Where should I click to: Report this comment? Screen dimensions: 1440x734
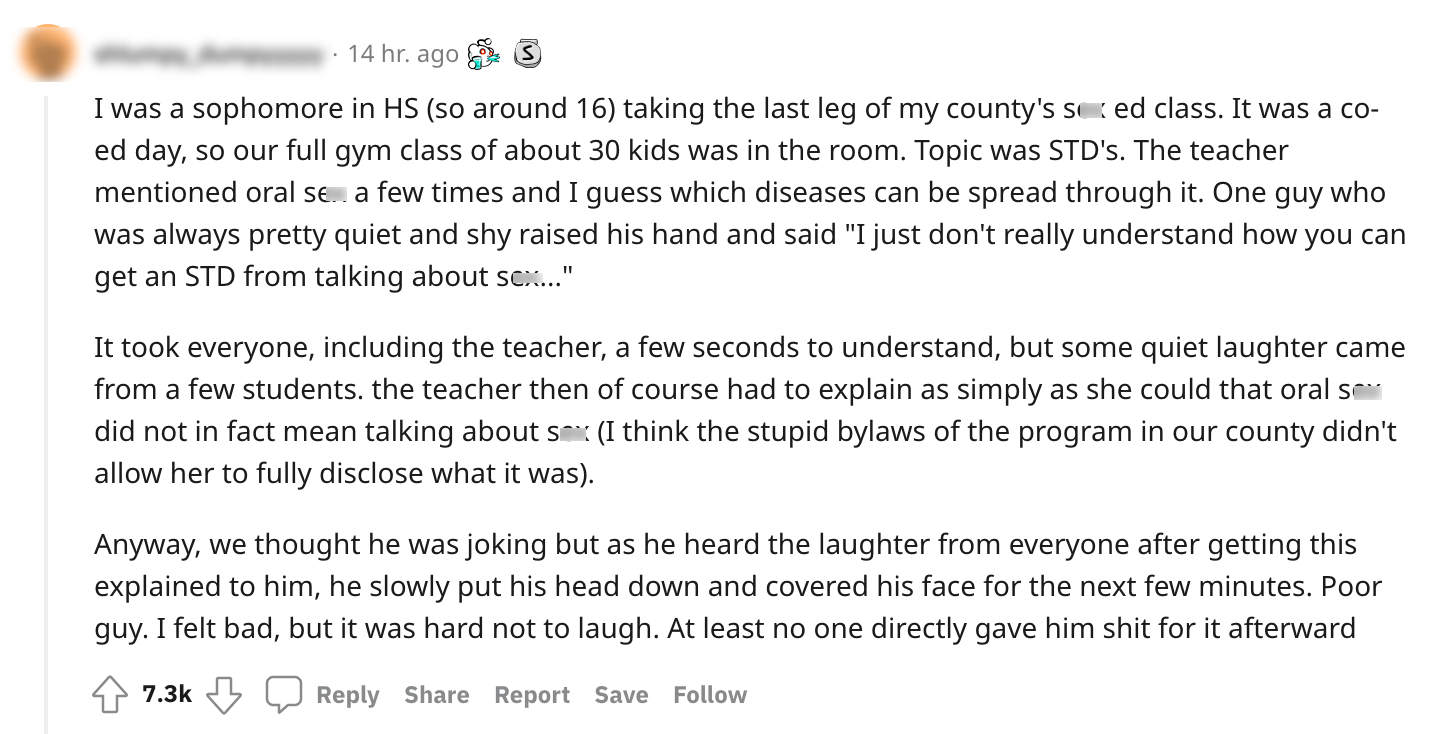532,695
